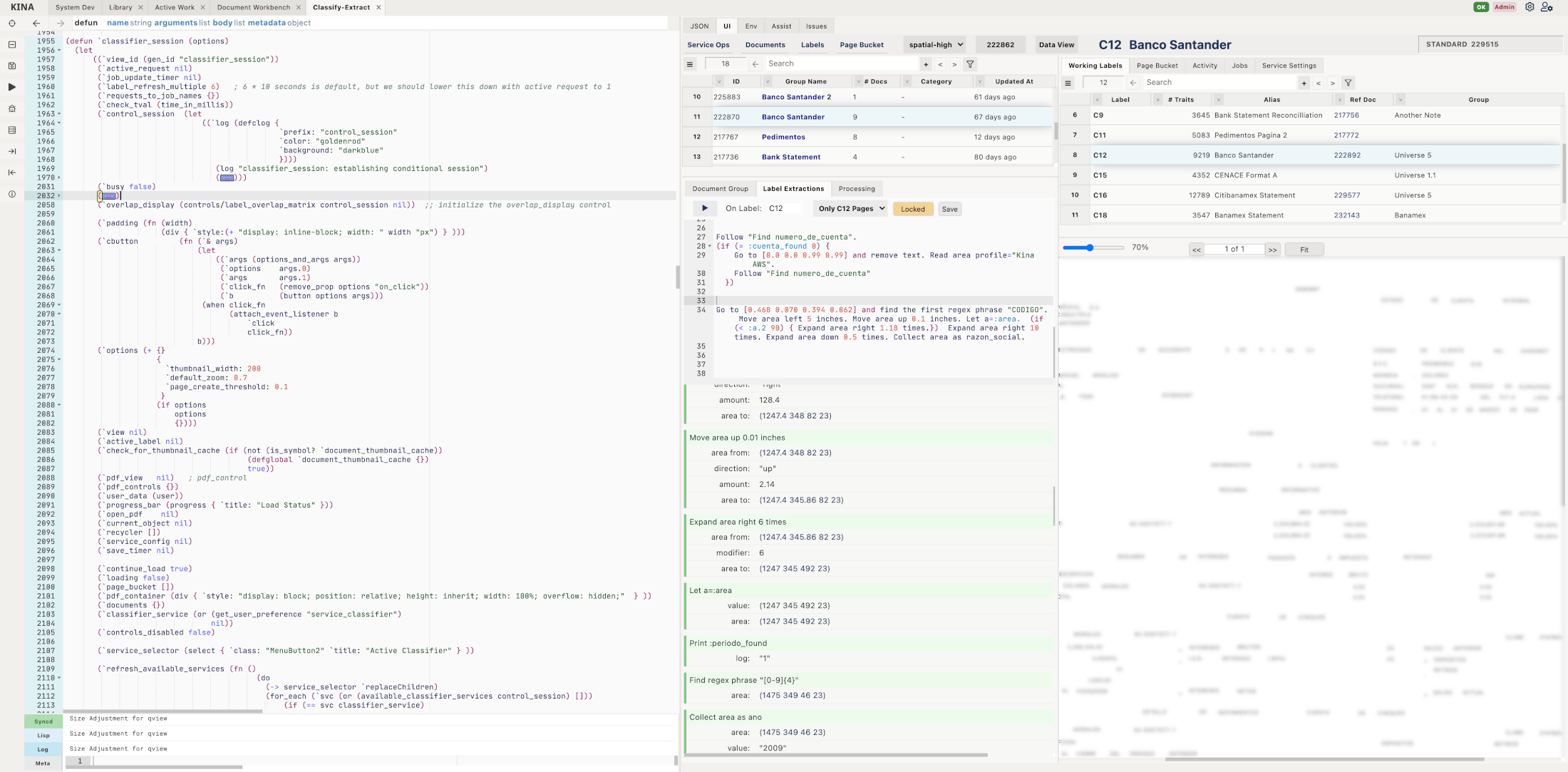Open the Document Workbench tab
Image resolution: width=1568 pixels, height=772 pixels.
point(254,7)
